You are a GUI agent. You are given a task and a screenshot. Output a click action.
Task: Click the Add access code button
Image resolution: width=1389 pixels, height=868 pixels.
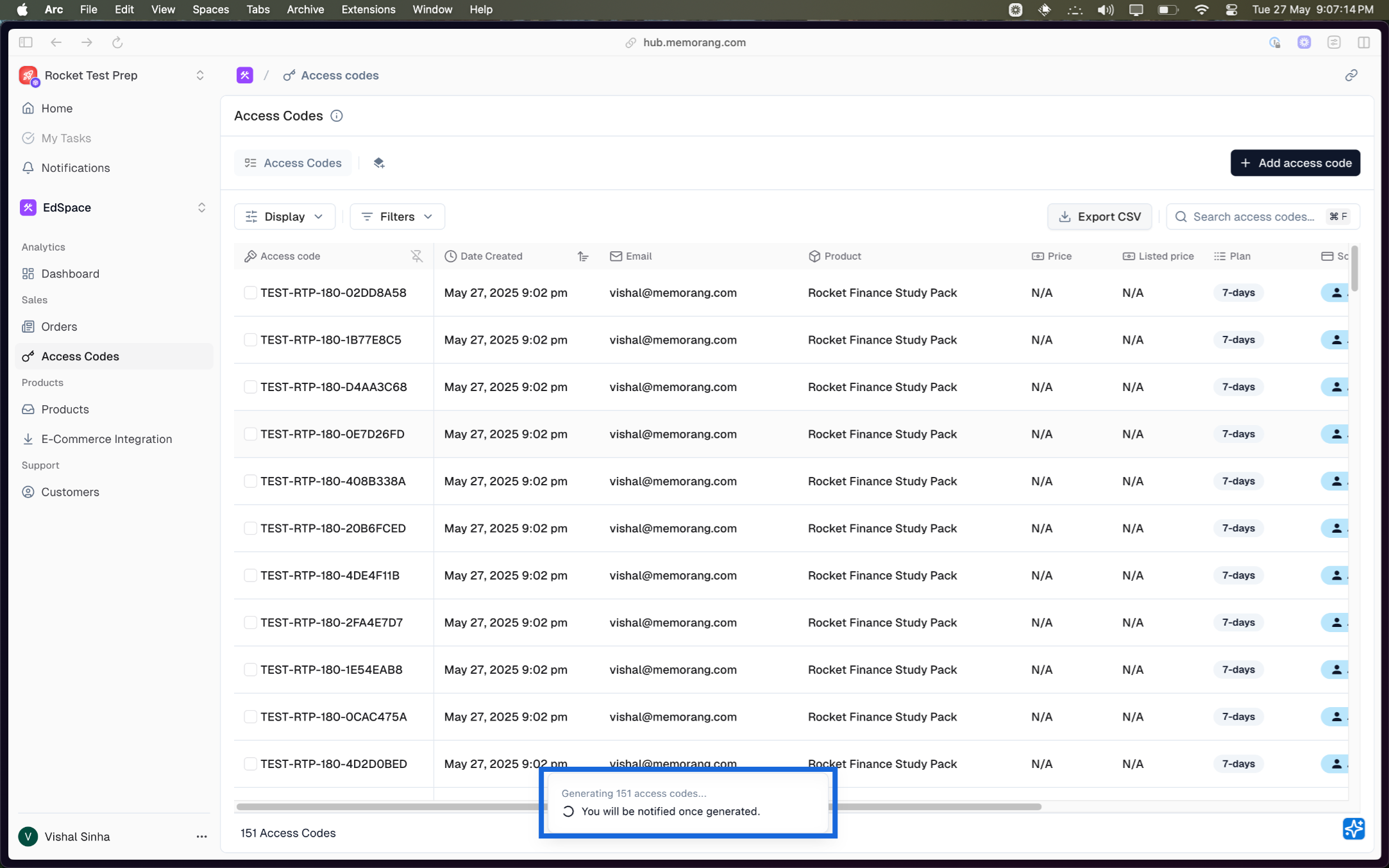click(x=1295, y=163)
